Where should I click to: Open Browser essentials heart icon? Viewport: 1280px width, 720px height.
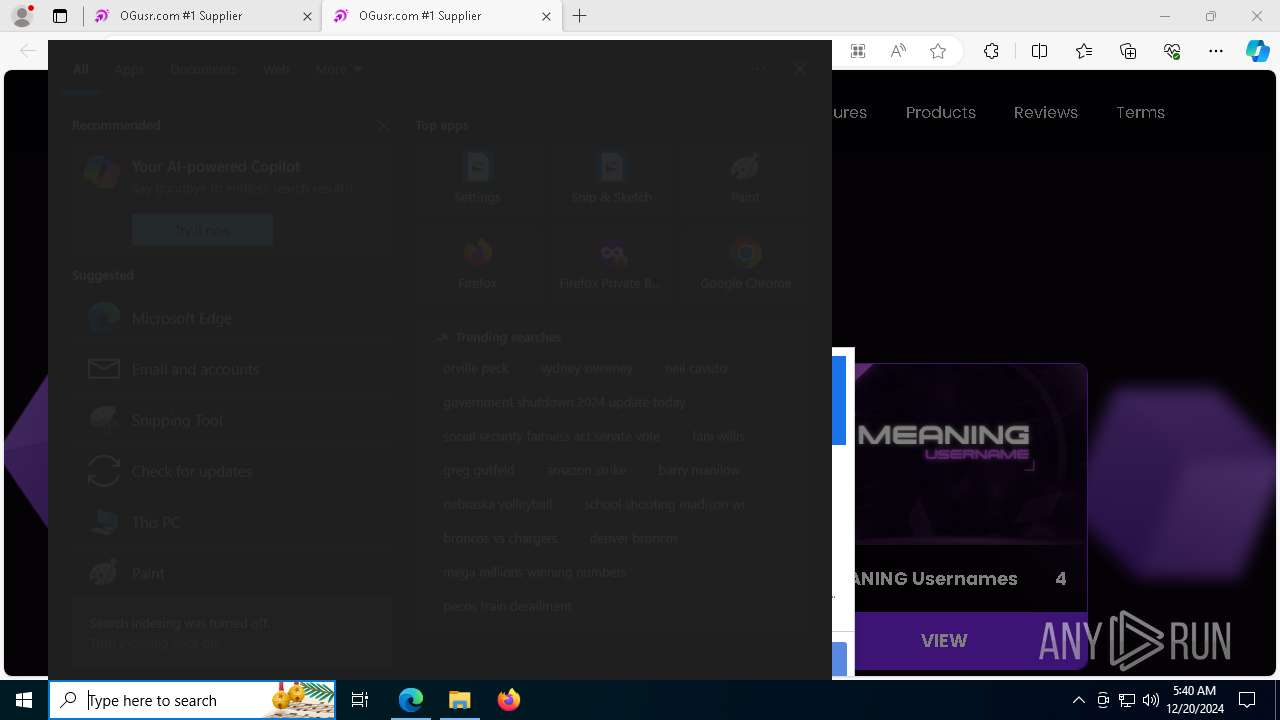pyautogui.click(x=1172, y=51)
